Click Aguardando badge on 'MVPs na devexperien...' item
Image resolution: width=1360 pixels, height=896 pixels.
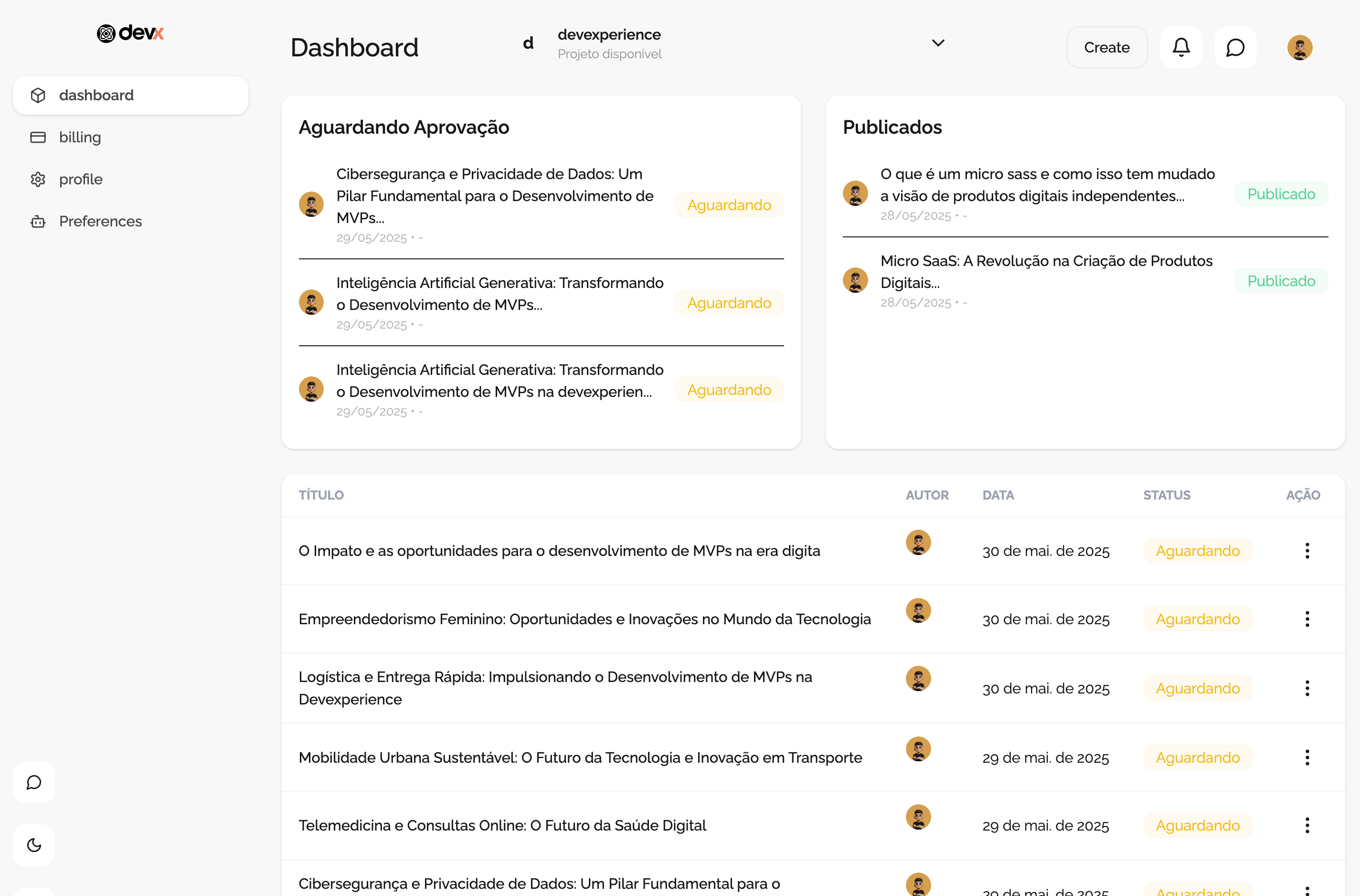(x=729, y=390)
